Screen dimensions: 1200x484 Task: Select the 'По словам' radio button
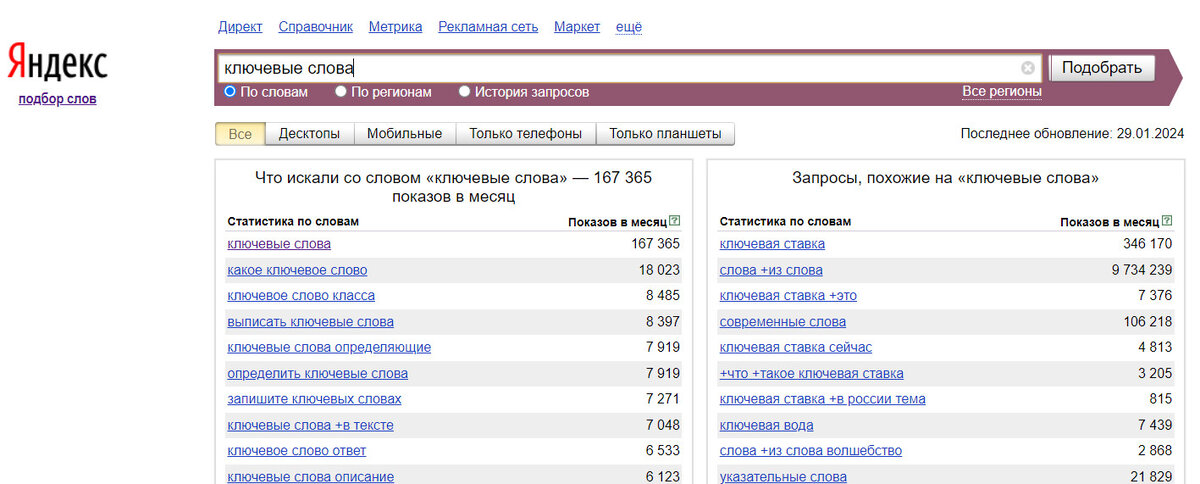pyautogui.click(x=230, y=92)
